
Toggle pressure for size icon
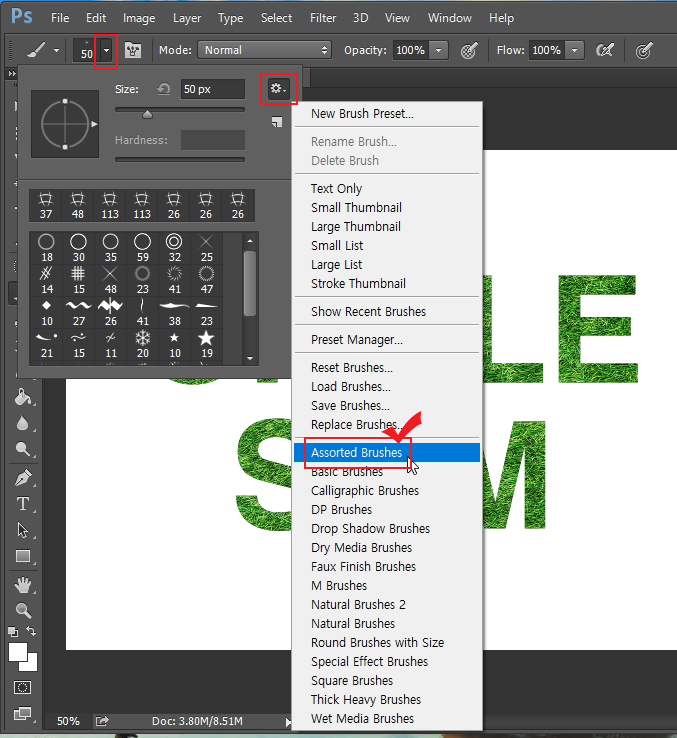(644, 50)
